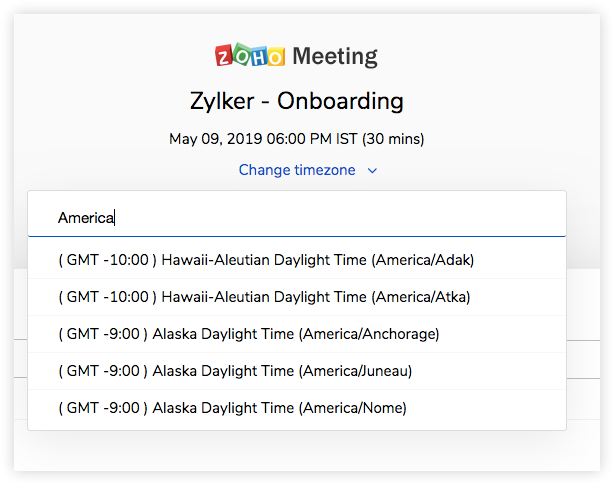This screenshot has width=614, height=485.
Task: Click the red Z tile in Zoho logo
Action: (224, 55)
